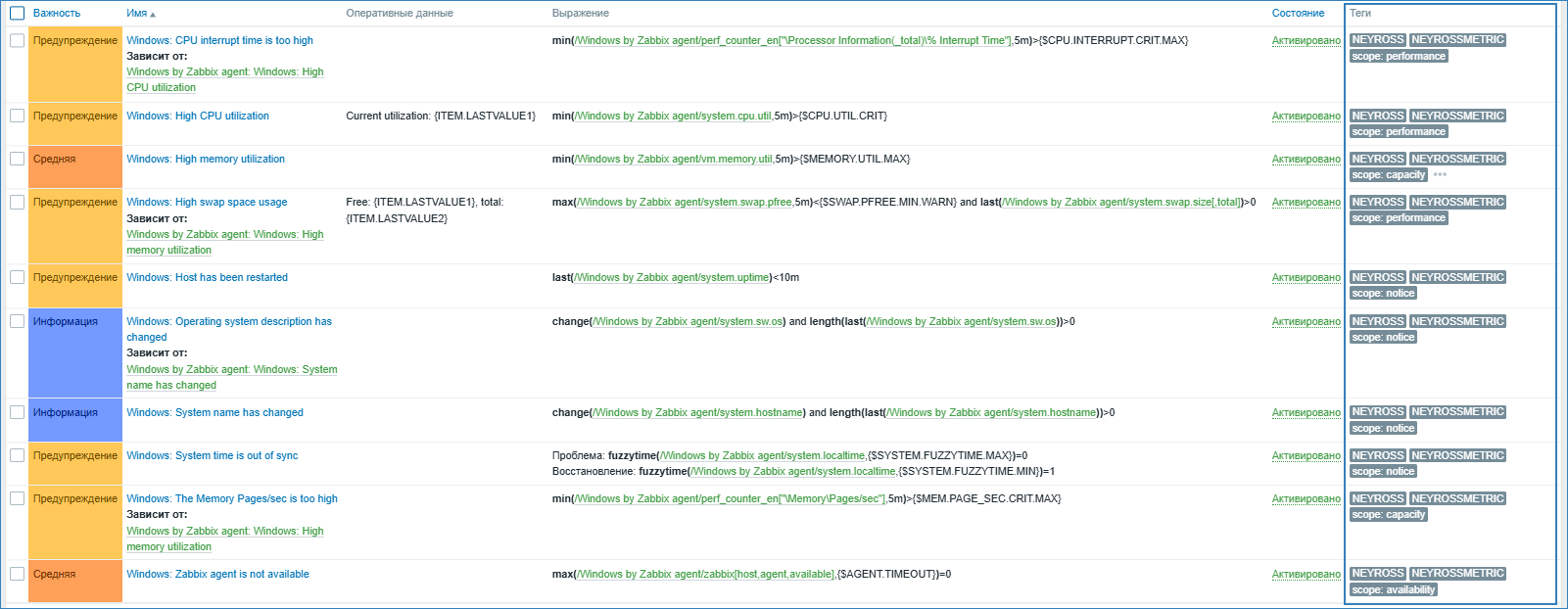Tick the checkbox for High memory utilization row
Image resolution: width=1568 pixels, height=609 pixels.
pyautogui.click(x=17, y=160)
